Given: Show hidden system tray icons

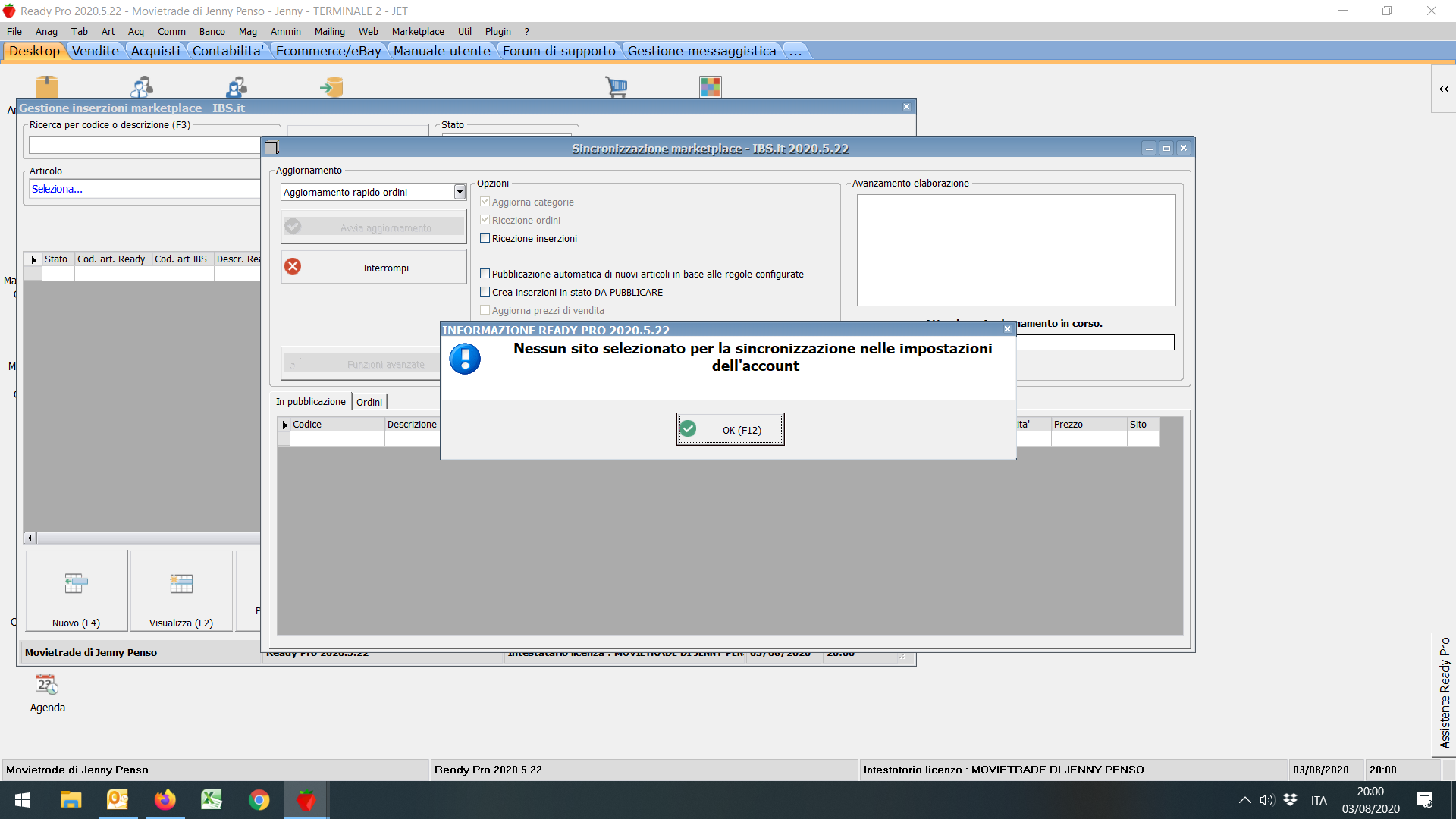Looking at the screenshot, I should 1244,800.
